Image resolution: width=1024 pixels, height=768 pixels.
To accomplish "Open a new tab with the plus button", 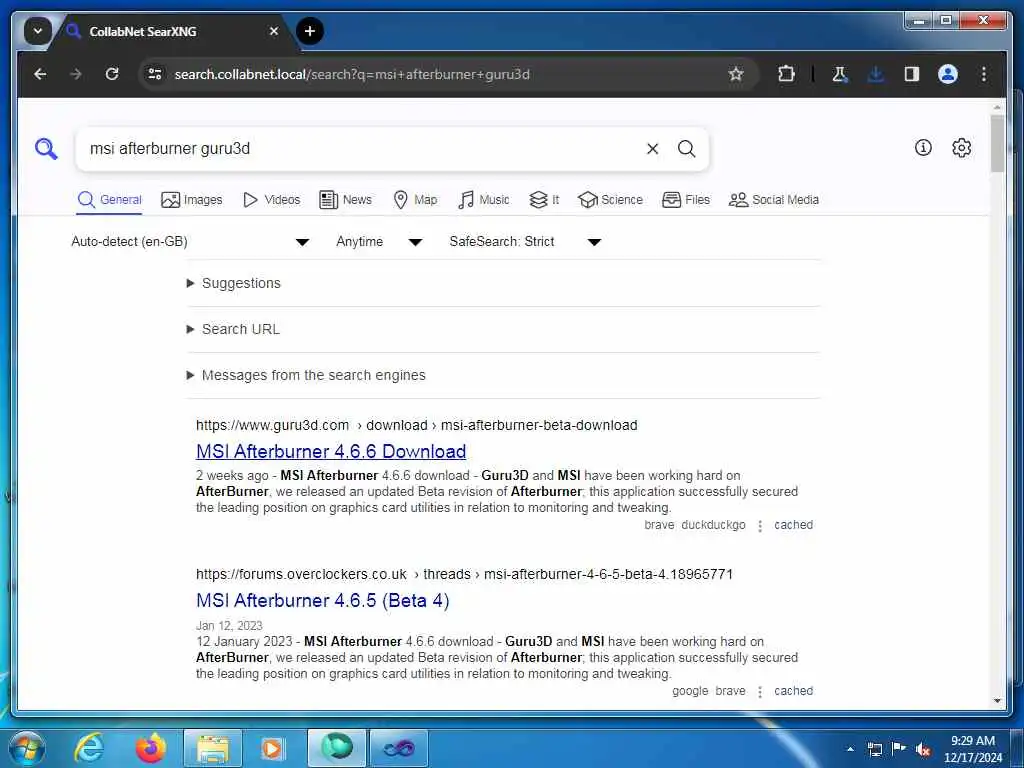I will pos(310,31).
